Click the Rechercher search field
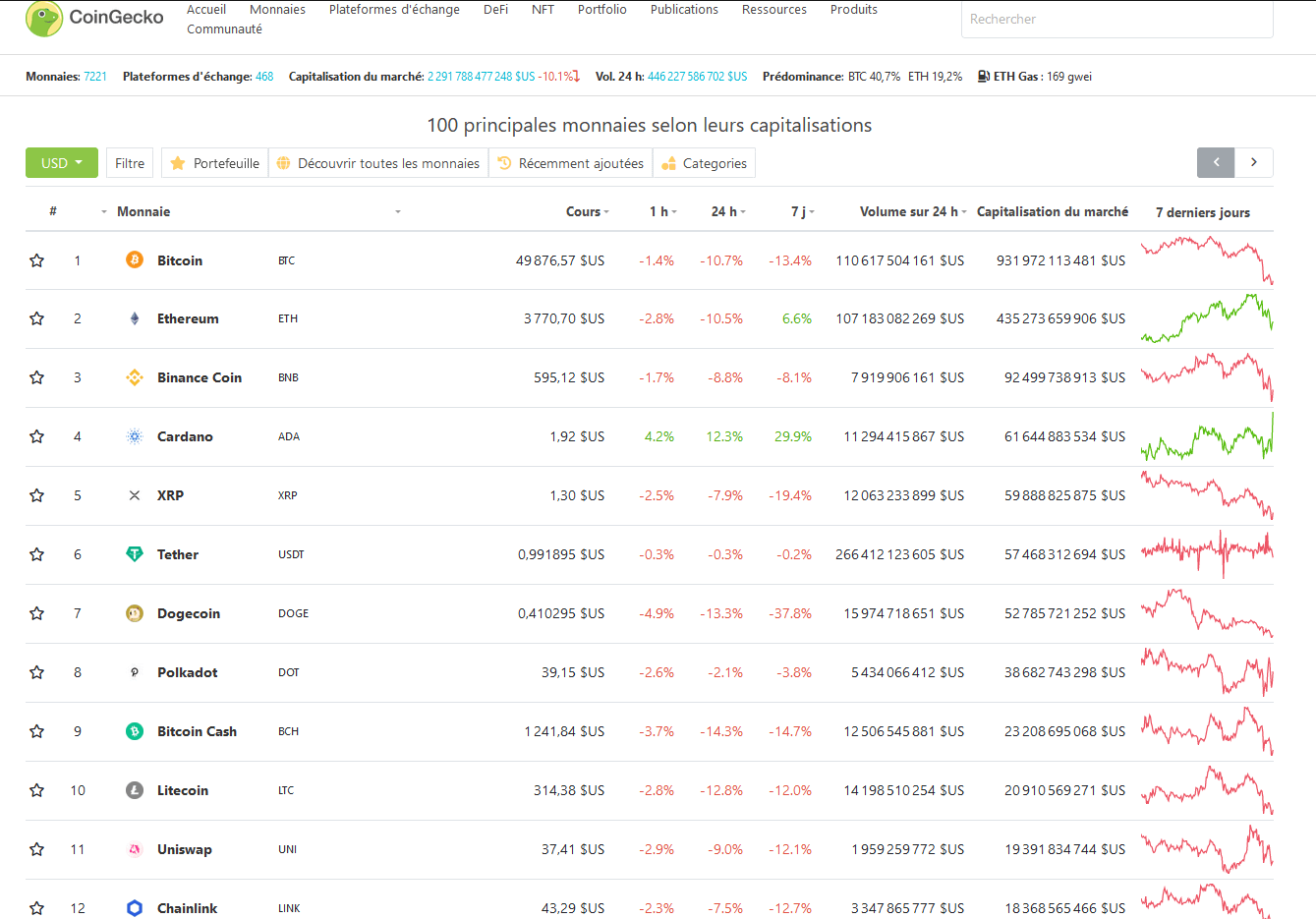Screen dimensions: 1316x919 1116,19
